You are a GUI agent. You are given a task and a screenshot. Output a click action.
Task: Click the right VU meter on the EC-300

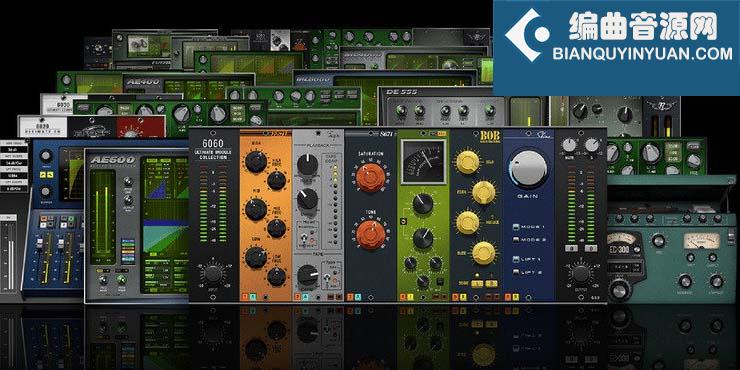click(702, 241)
